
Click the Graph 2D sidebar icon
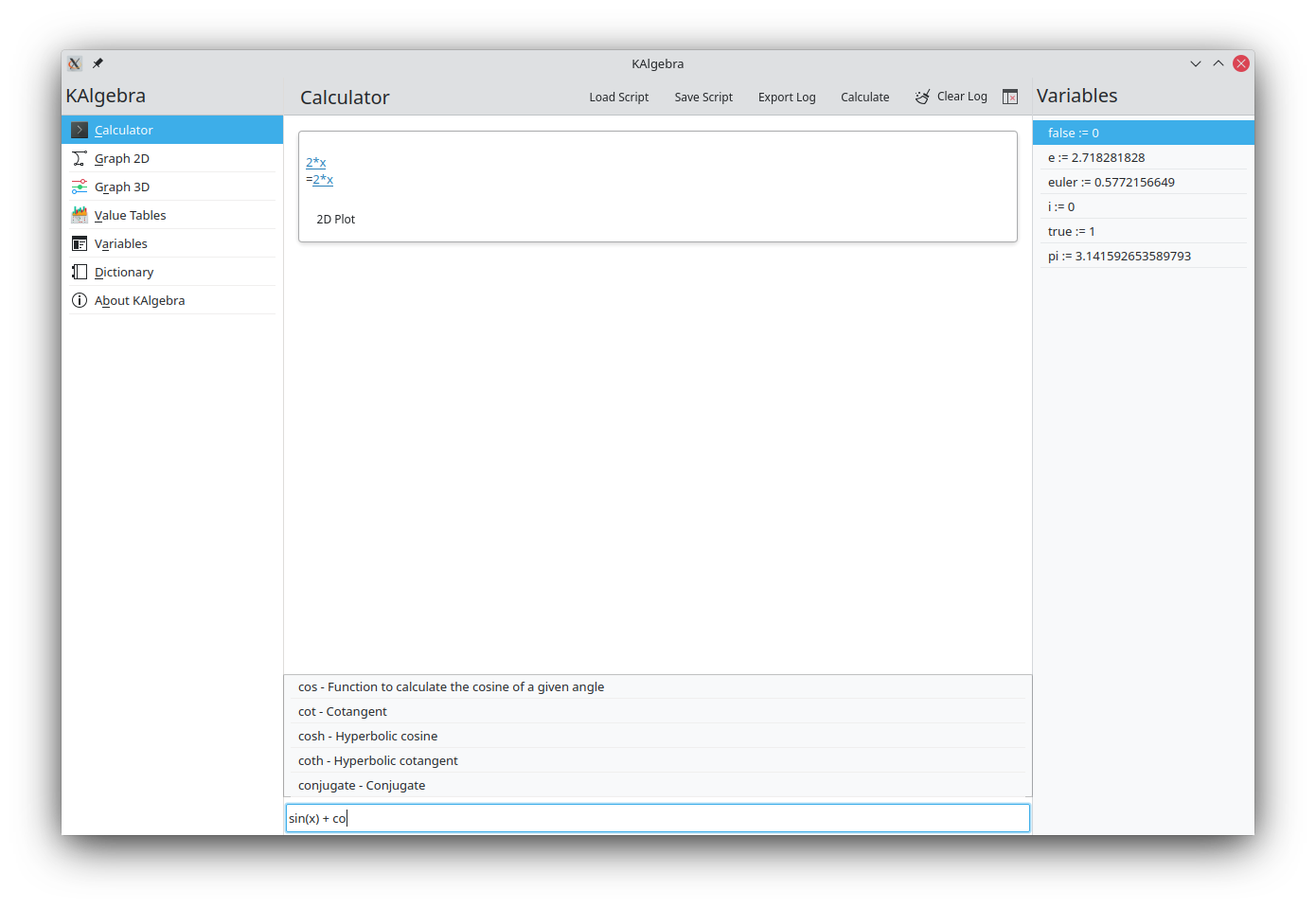(x=80, y=158)
